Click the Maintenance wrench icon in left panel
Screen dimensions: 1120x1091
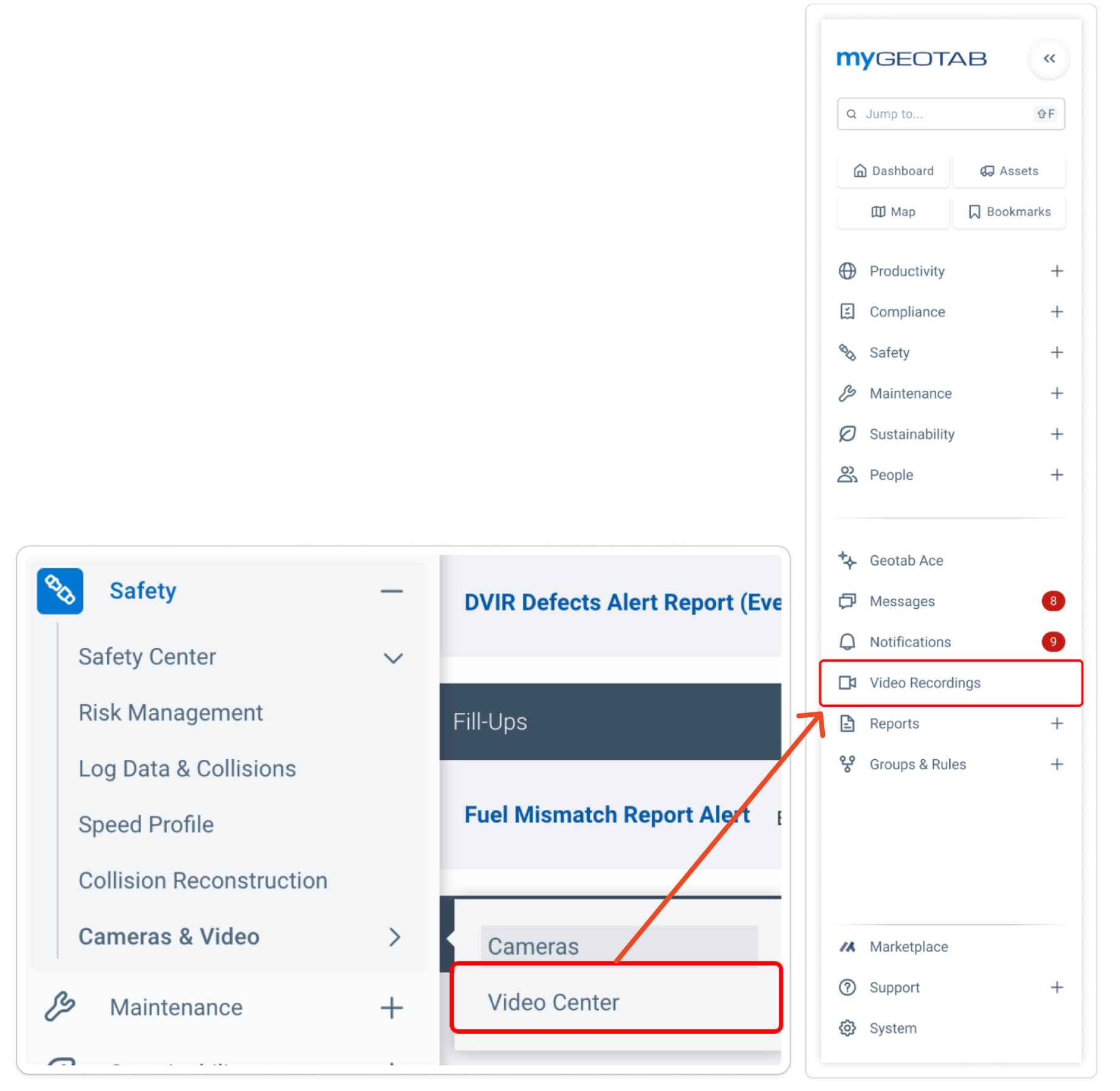pyautogui.click(x=60, y=1007)
